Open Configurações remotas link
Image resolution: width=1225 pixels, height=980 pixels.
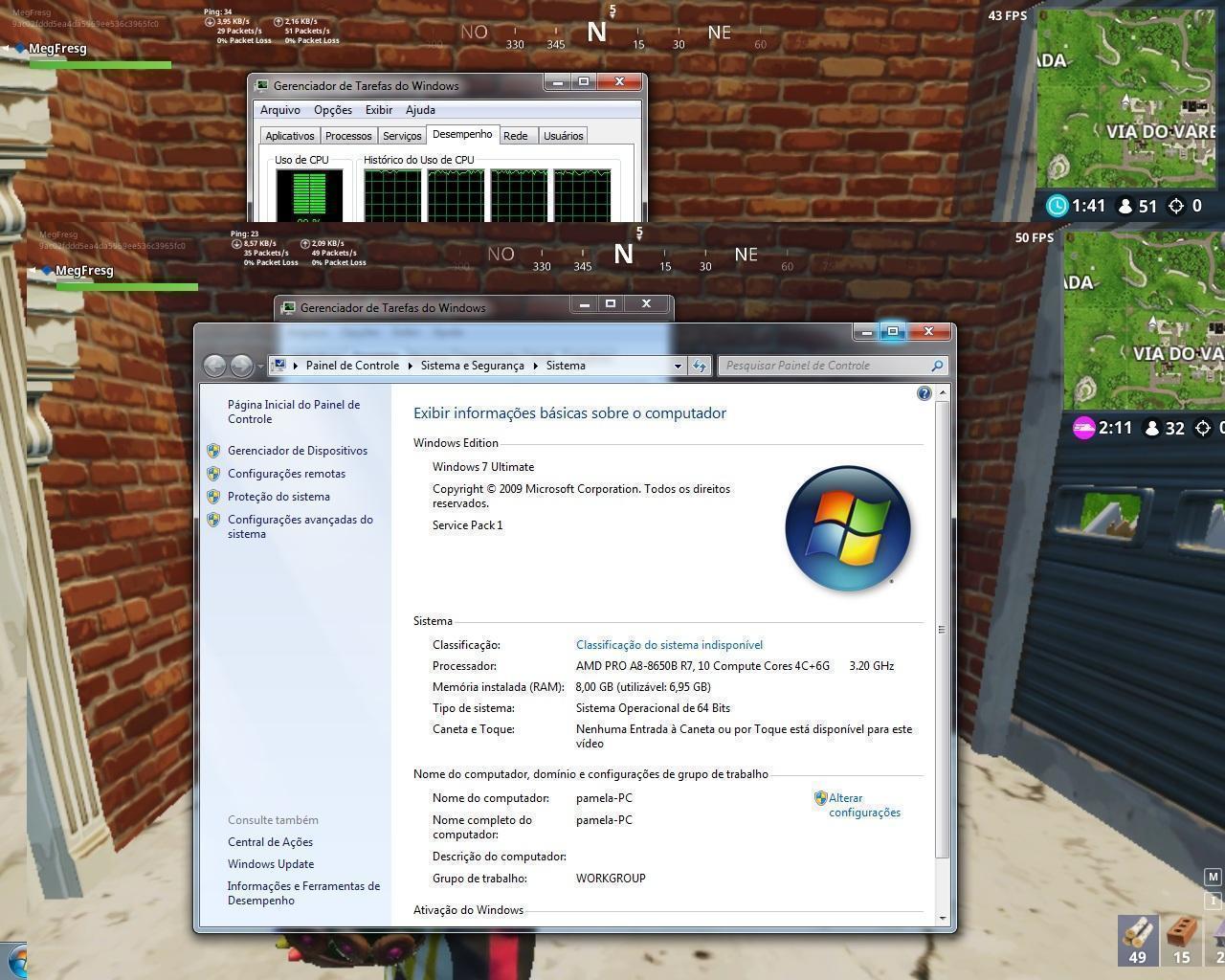(286, 474)
